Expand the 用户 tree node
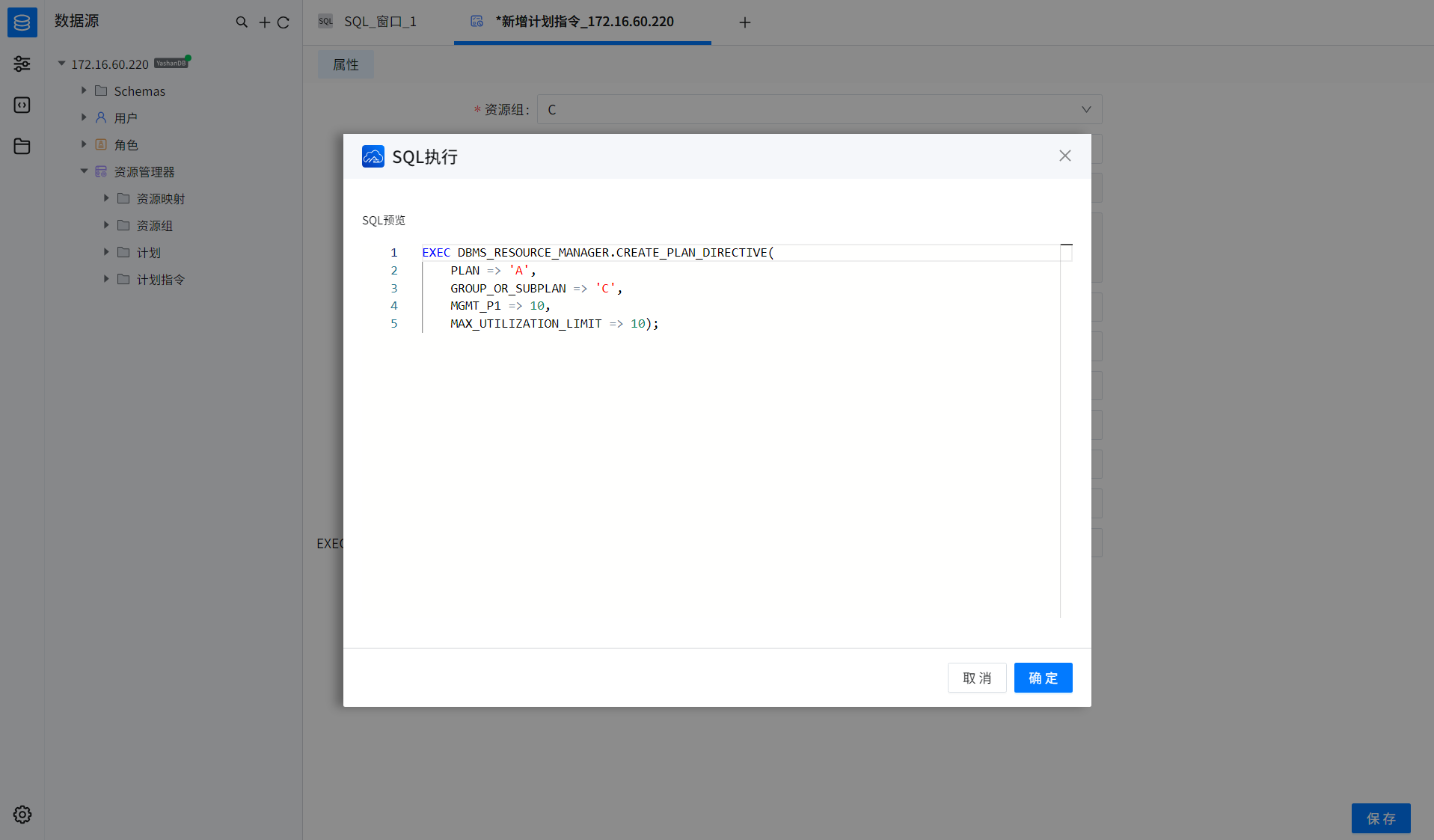Image resolution: width=1434 pixels, height=840 pixels. 84,117
